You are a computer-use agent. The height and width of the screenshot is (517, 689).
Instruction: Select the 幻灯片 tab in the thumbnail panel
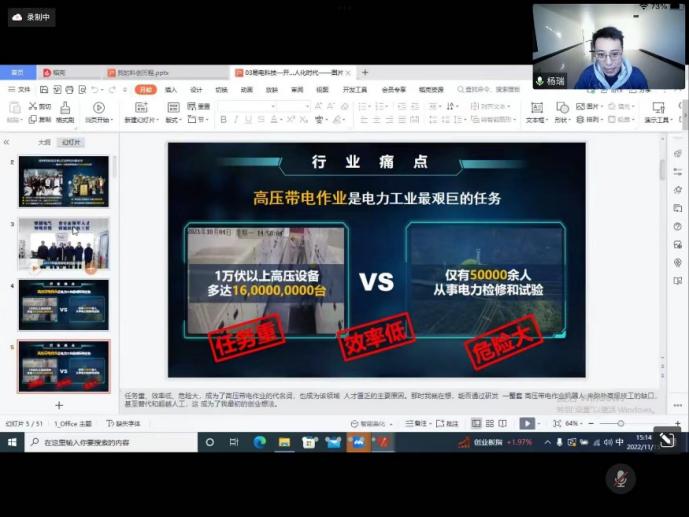point(71,142)
